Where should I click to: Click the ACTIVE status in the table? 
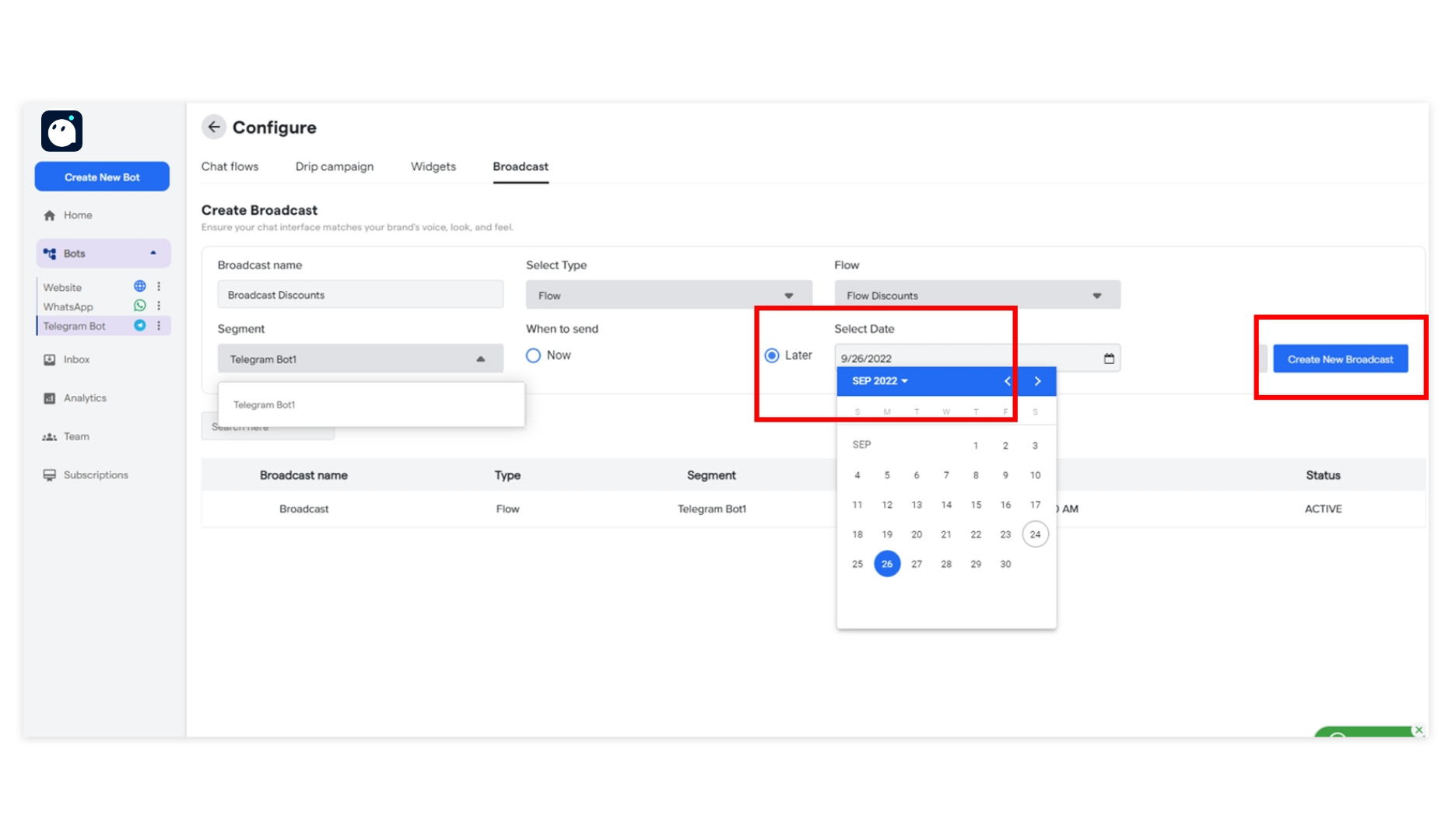(1323, 509)
